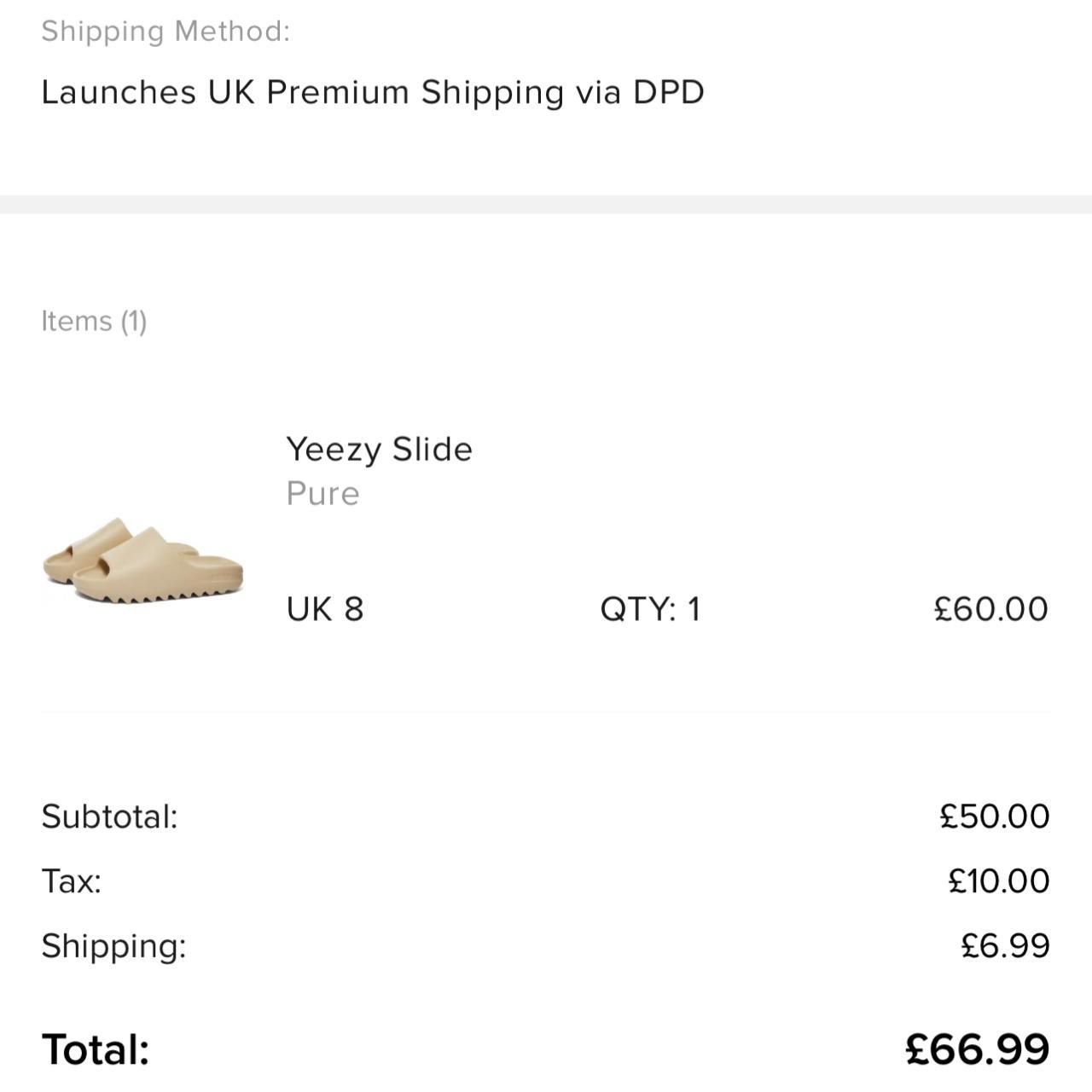The image size is (1092, 1092).
Task: Click the £10.00 tax amount
Action: (998, 881)
